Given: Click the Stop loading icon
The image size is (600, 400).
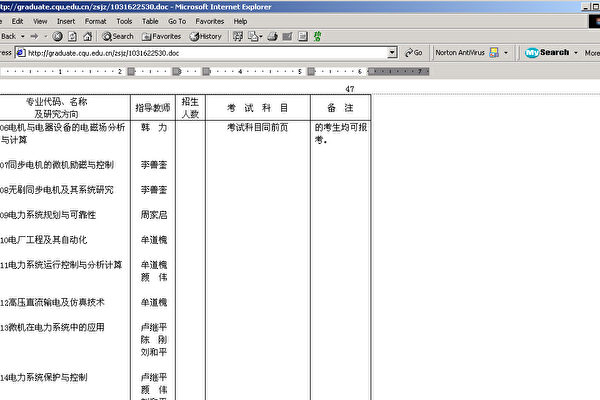Looking at the screenshot, I should click(x=58, y=36).
